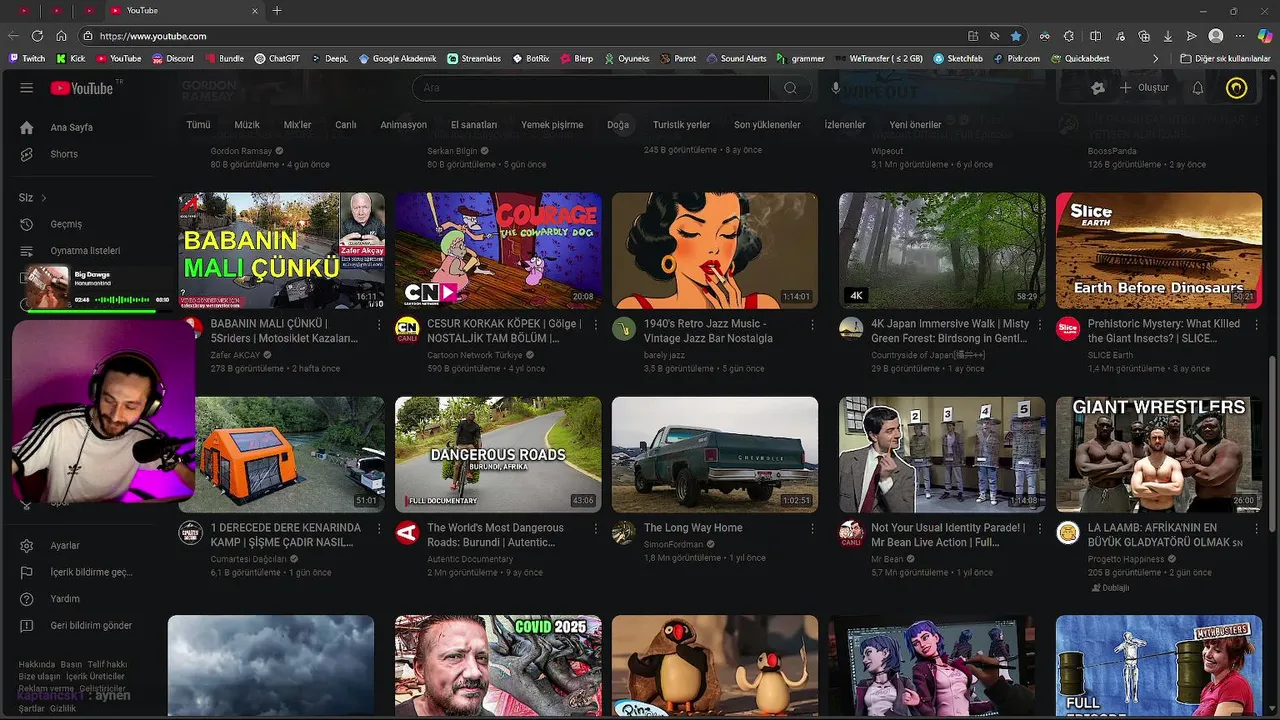Select the Yeni öneriler filter chip
The width and height of the screenshot is (1280, 720).
point(915,125)
